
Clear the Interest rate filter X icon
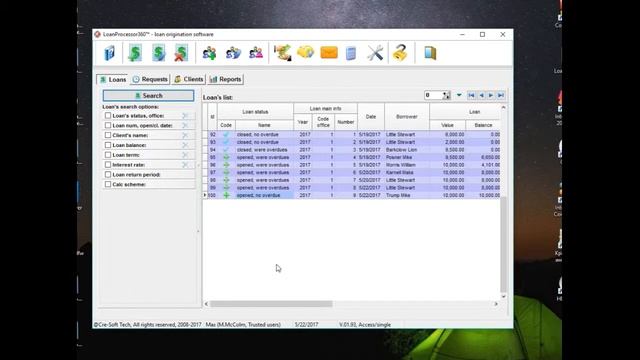tap(185, 165)
